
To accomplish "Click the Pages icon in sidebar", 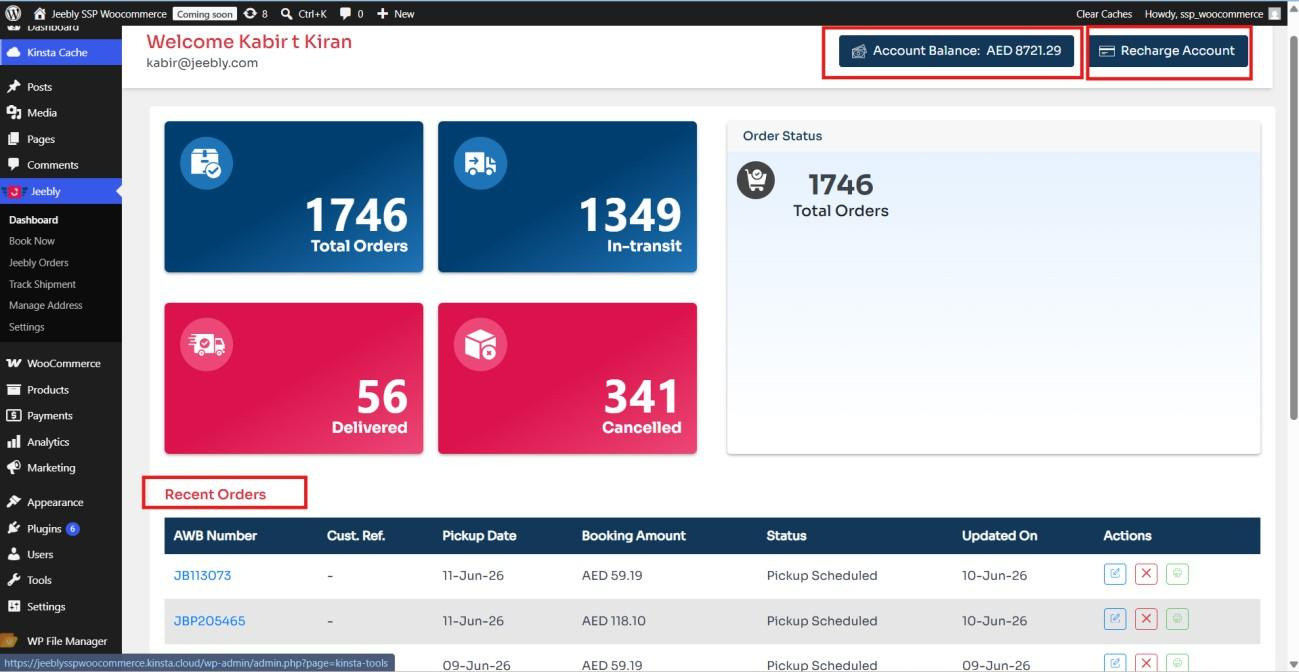I will pos(14,139).
